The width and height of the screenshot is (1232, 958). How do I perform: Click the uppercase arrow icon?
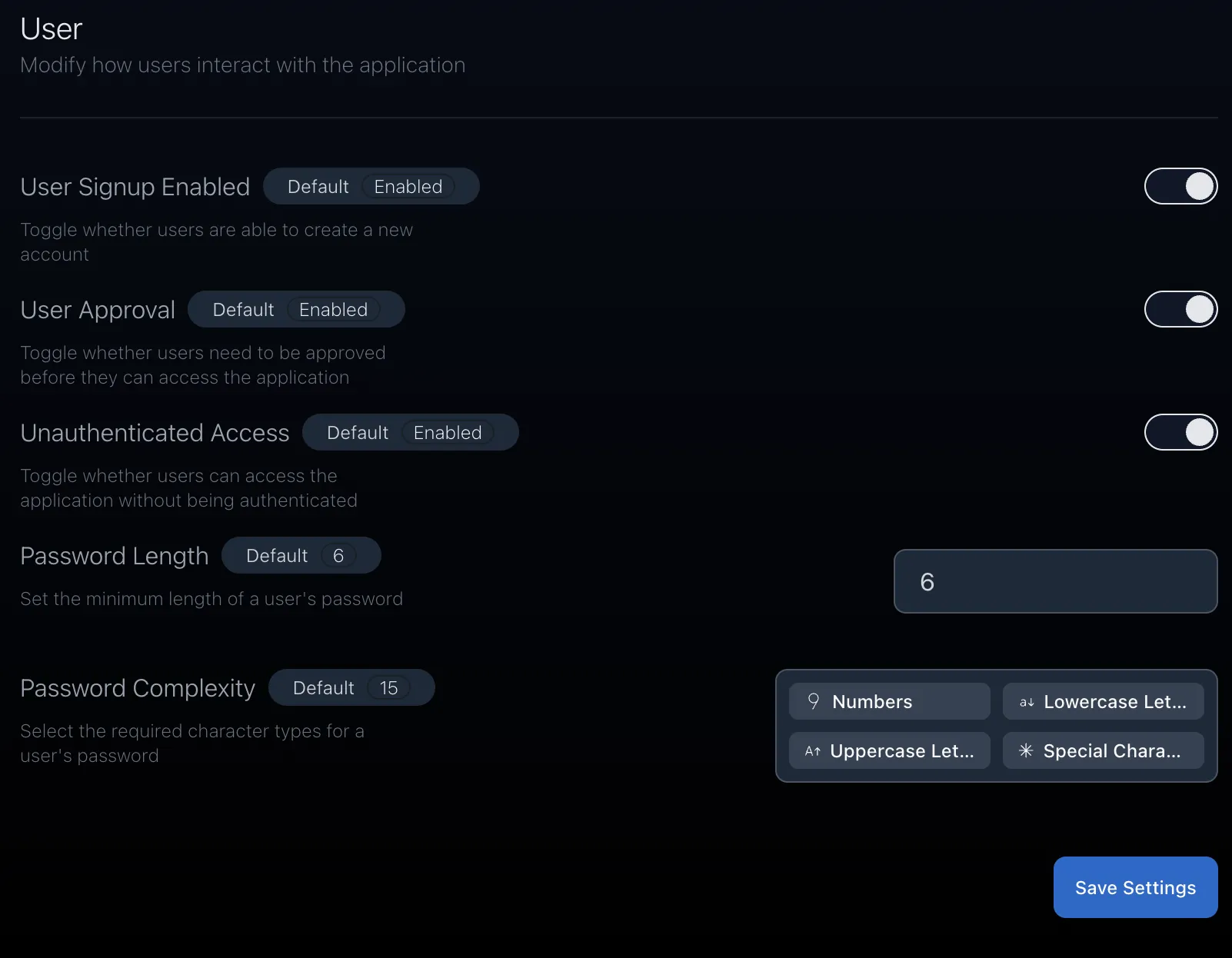813,751
